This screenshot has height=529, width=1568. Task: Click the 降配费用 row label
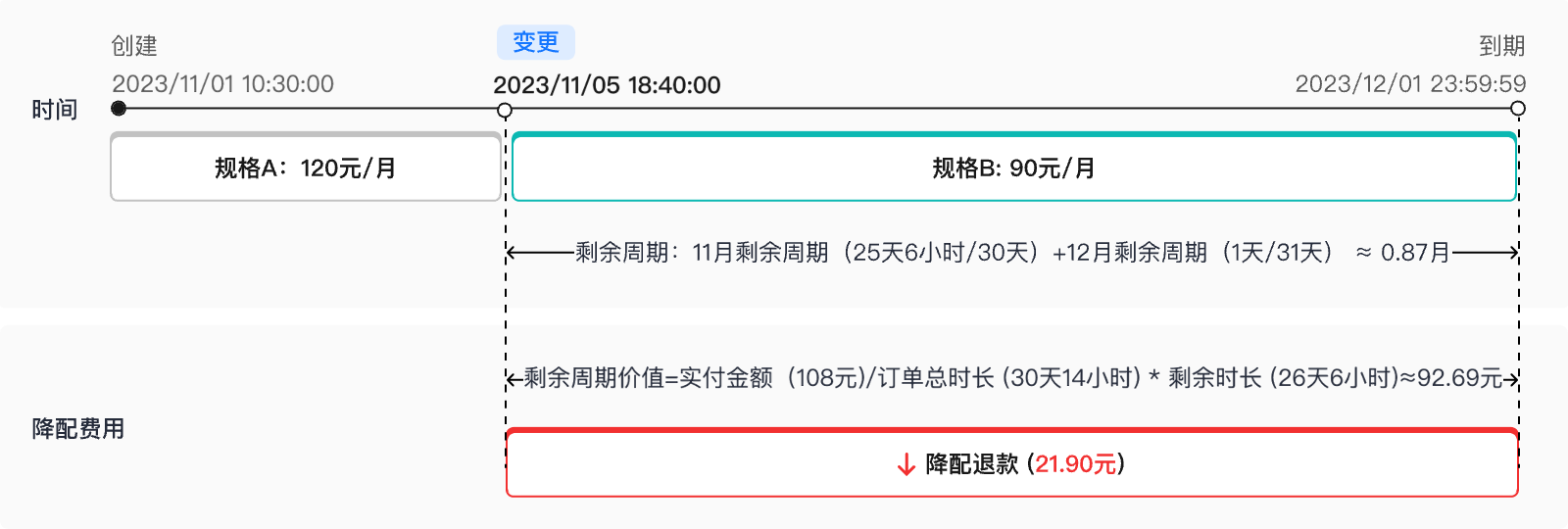coord(78,429)
